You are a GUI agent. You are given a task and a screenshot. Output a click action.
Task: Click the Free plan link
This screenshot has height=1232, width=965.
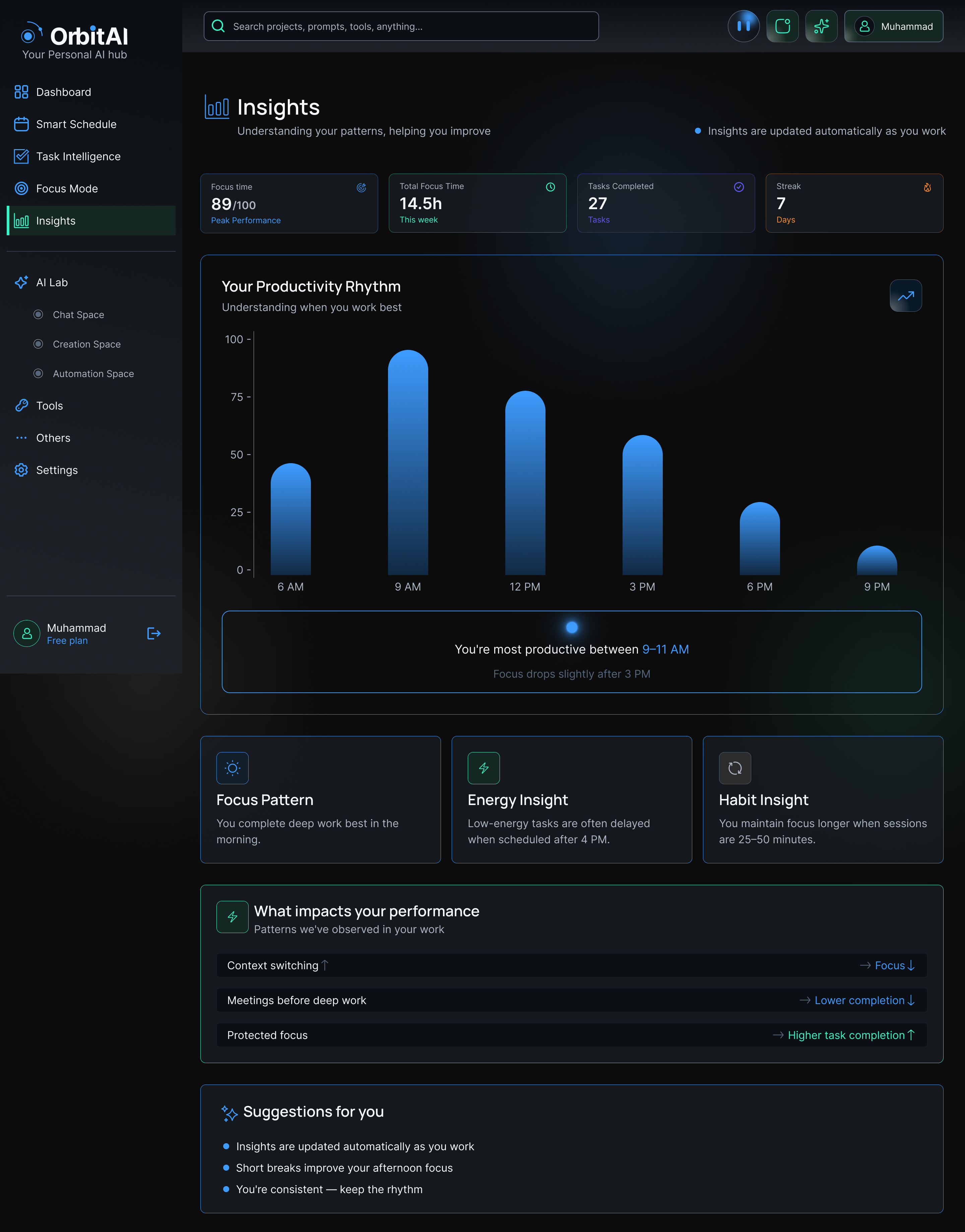[x=67, y=640]
